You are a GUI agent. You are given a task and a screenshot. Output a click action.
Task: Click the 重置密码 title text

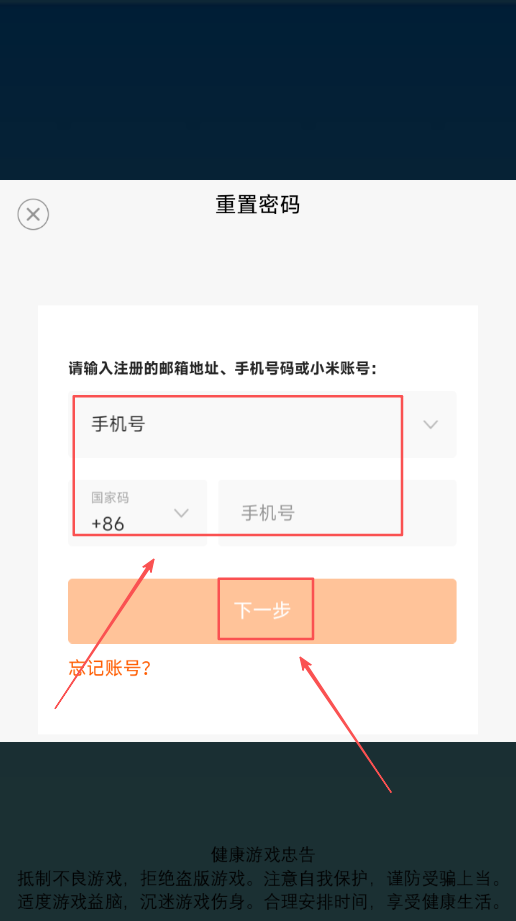point(258,205)
